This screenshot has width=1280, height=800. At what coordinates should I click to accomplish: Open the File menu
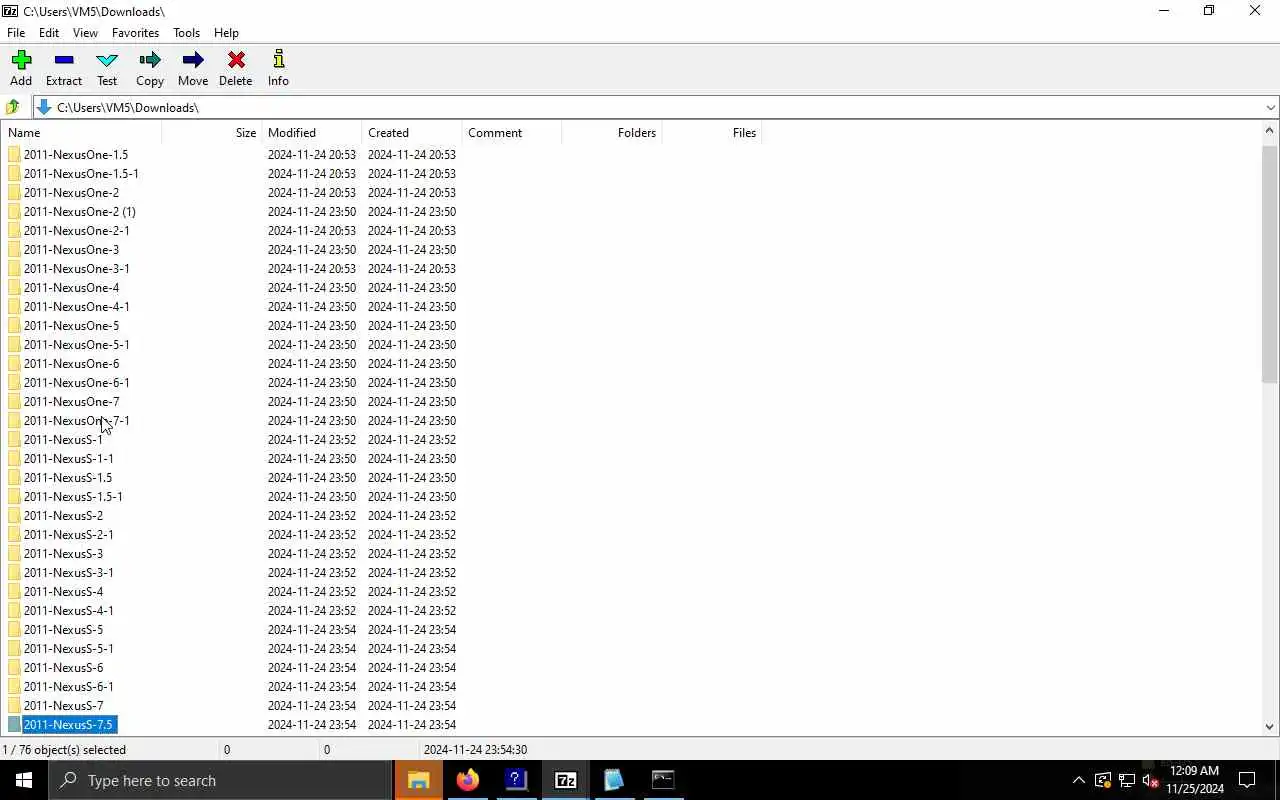[x=16, y=33]
